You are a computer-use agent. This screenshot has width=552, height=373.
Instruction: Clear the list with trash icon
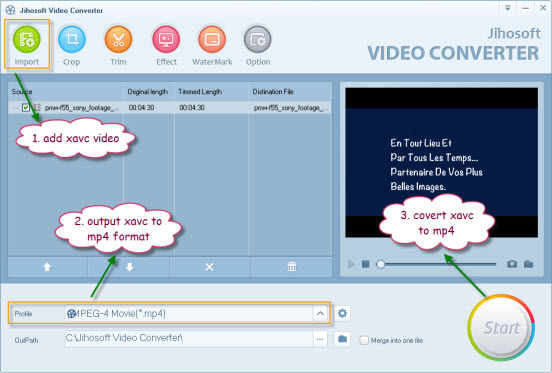coord(292,267)
